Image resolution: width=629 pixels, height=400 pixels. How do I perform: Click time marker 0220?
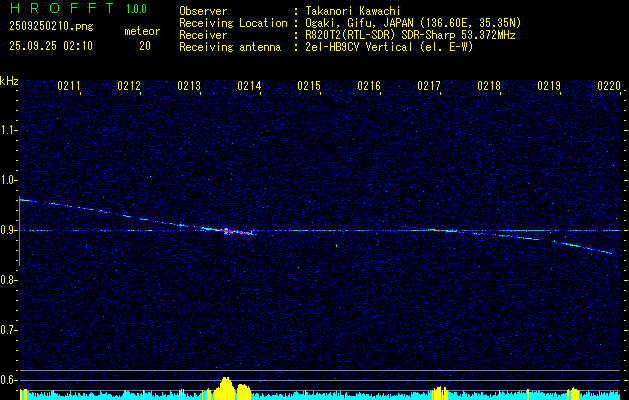(x=609, y=86)
